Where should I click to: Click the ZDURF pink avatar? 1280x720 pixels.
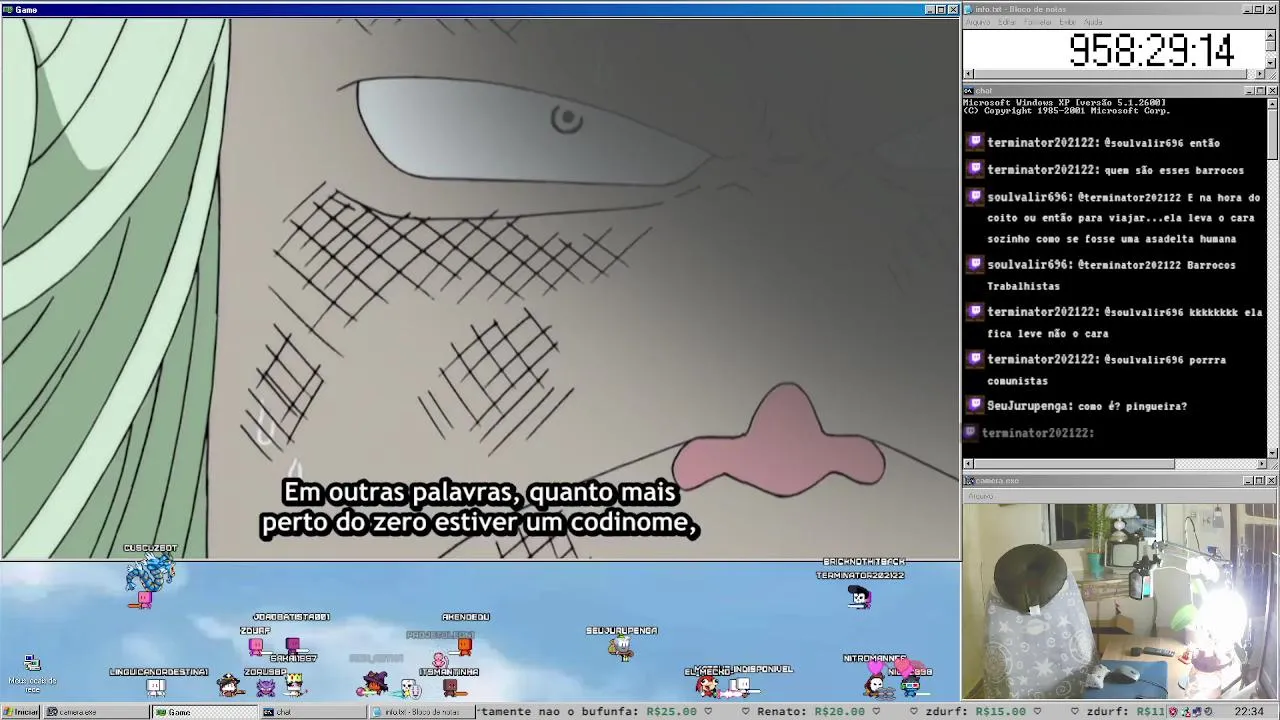tap(256, 646)
